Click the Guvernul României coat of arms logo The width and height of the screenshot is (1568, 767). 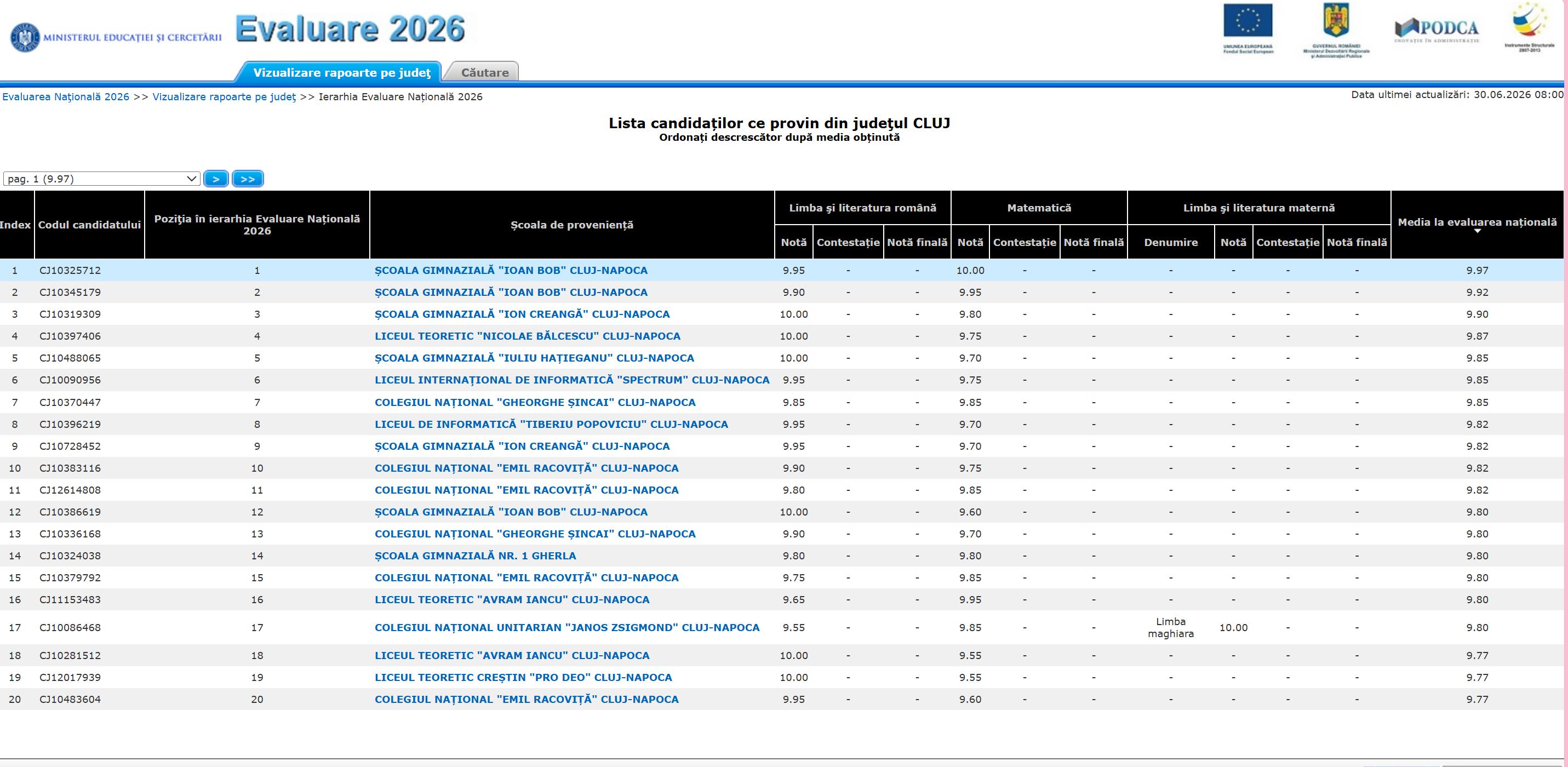pos(1336,29)
